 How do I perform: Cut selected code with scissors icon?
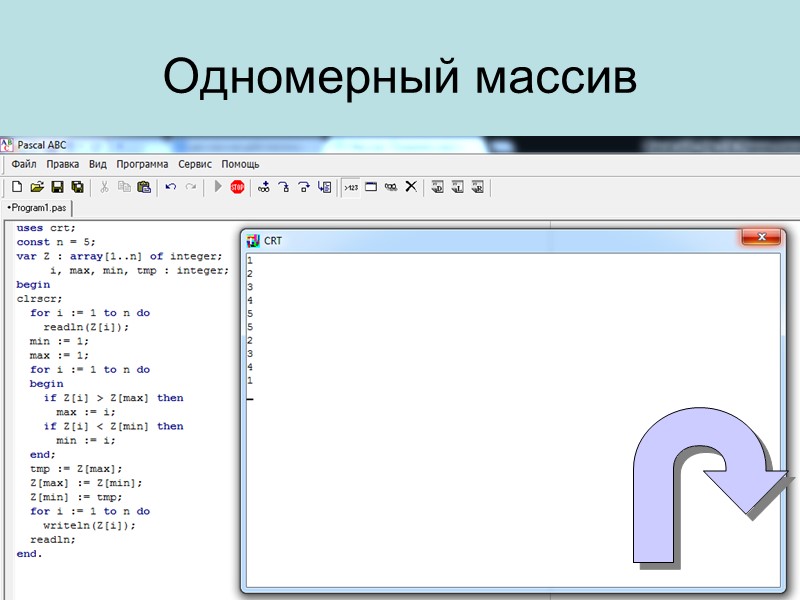(x=105, y=187)
